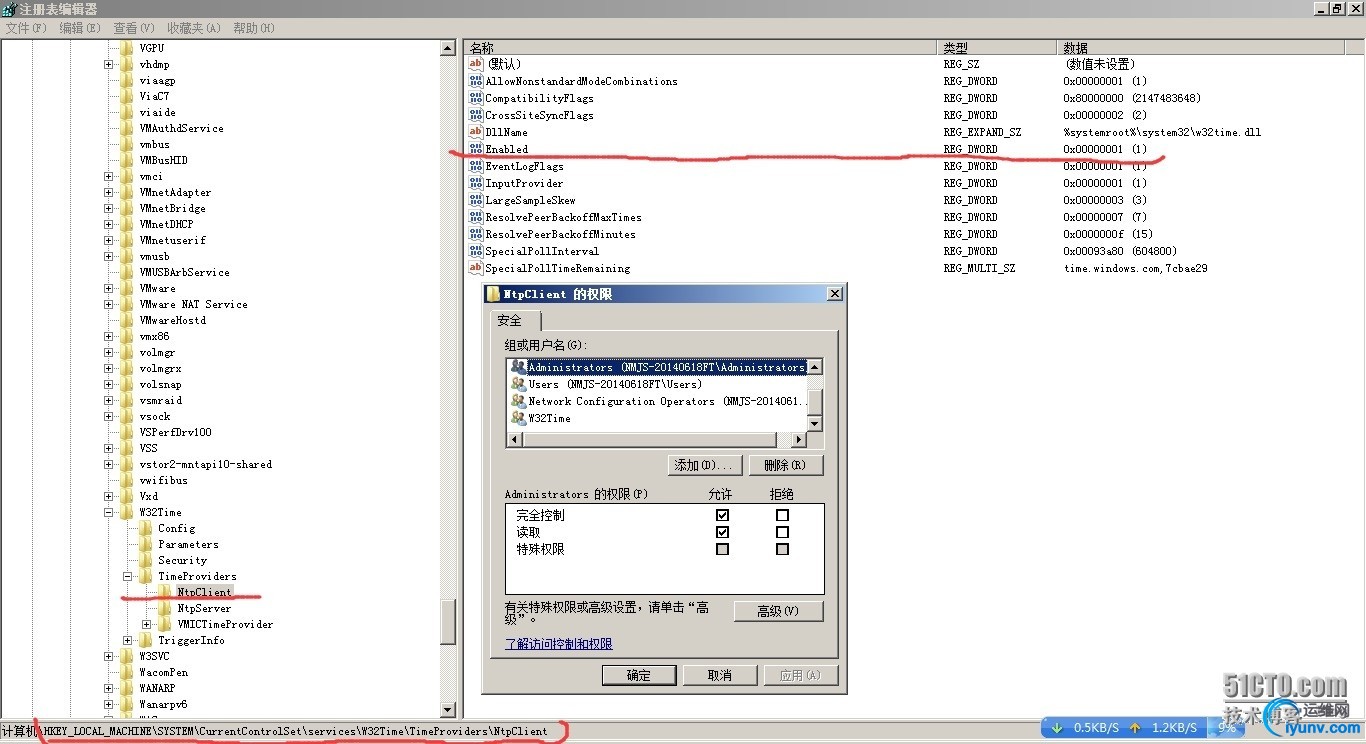The height and width of the screenshot is (744, 1366).
Task: Expand the TriggerInfo tree node
Action: (x=127, y=640)
